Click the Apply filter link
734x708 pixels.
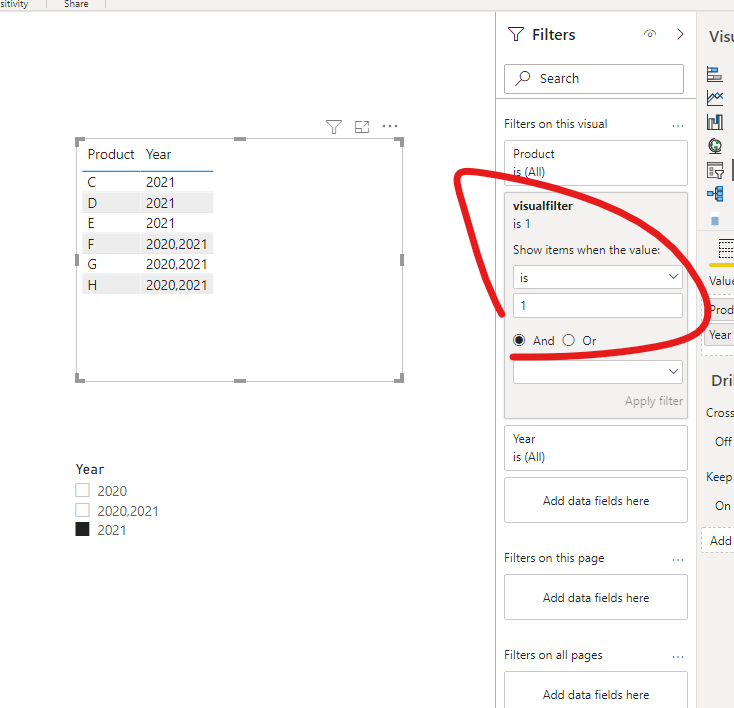click(653, 401)
